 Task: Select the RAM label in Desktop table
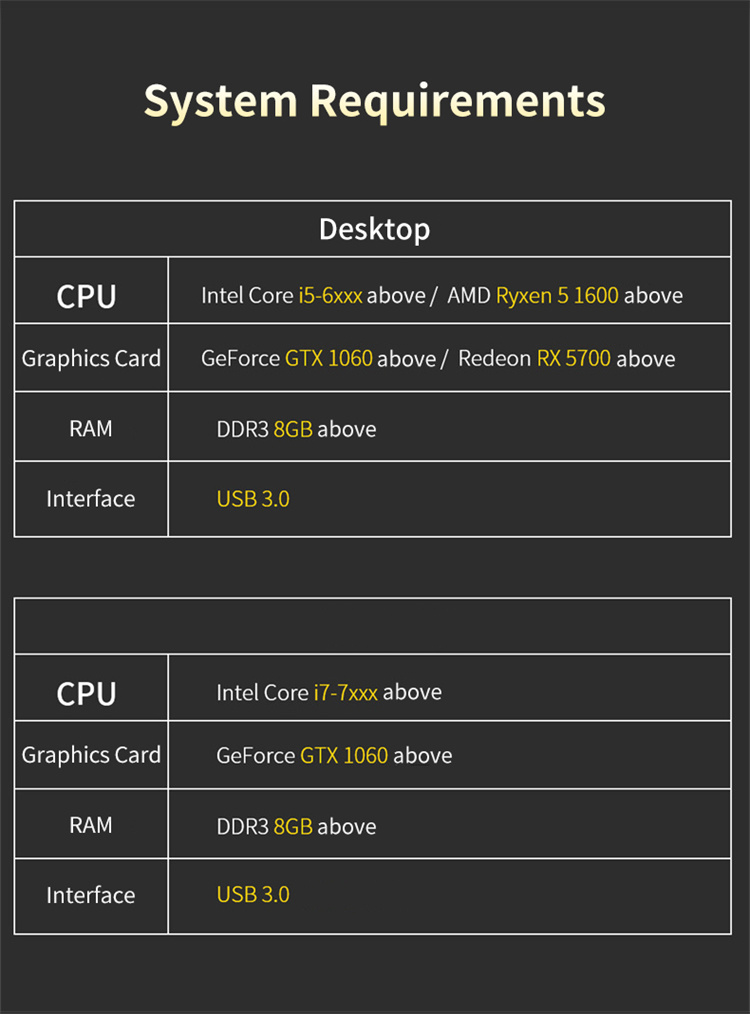point(91,428)
